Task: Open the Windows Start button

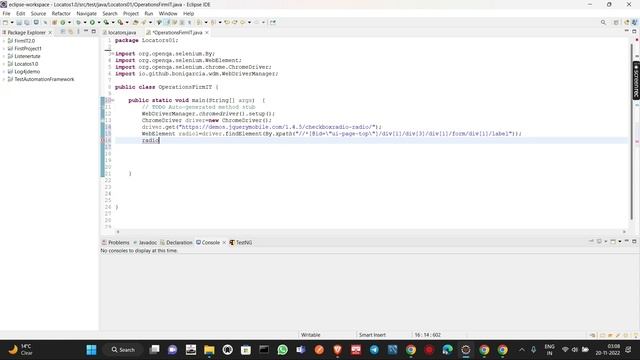Action: click(91, 350)
